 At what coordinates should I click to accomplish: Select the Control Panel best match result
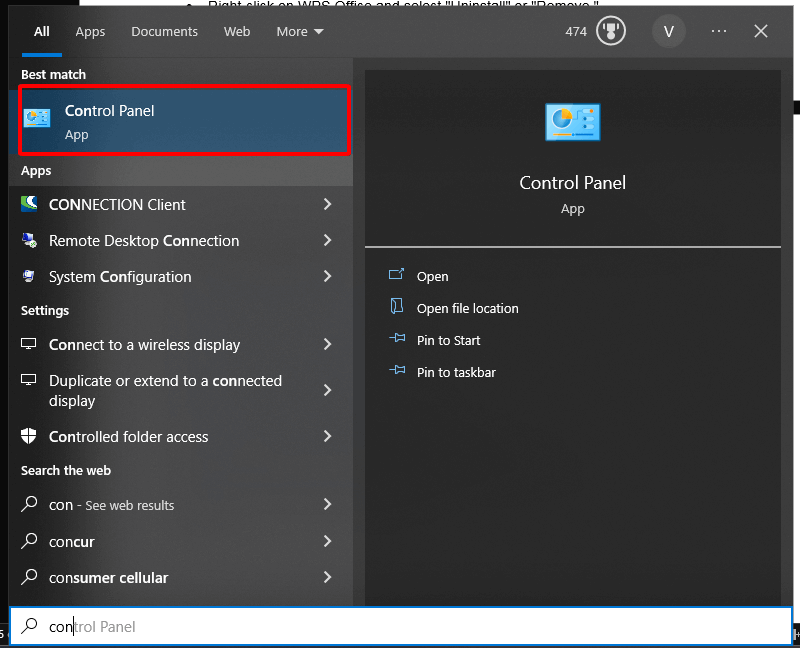pos(185,121)
